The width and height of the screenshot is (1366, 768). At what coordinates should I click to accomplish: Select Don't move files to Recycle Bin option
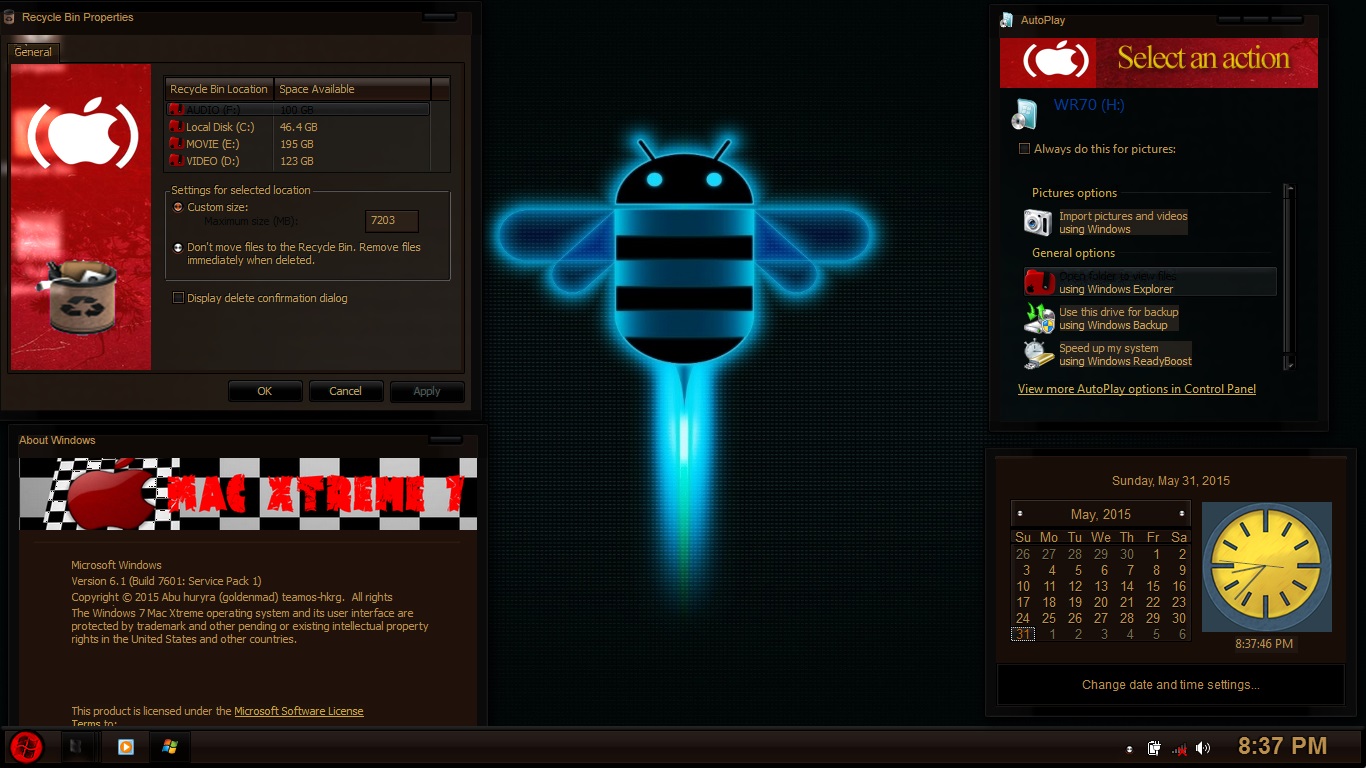pos(178,247)
